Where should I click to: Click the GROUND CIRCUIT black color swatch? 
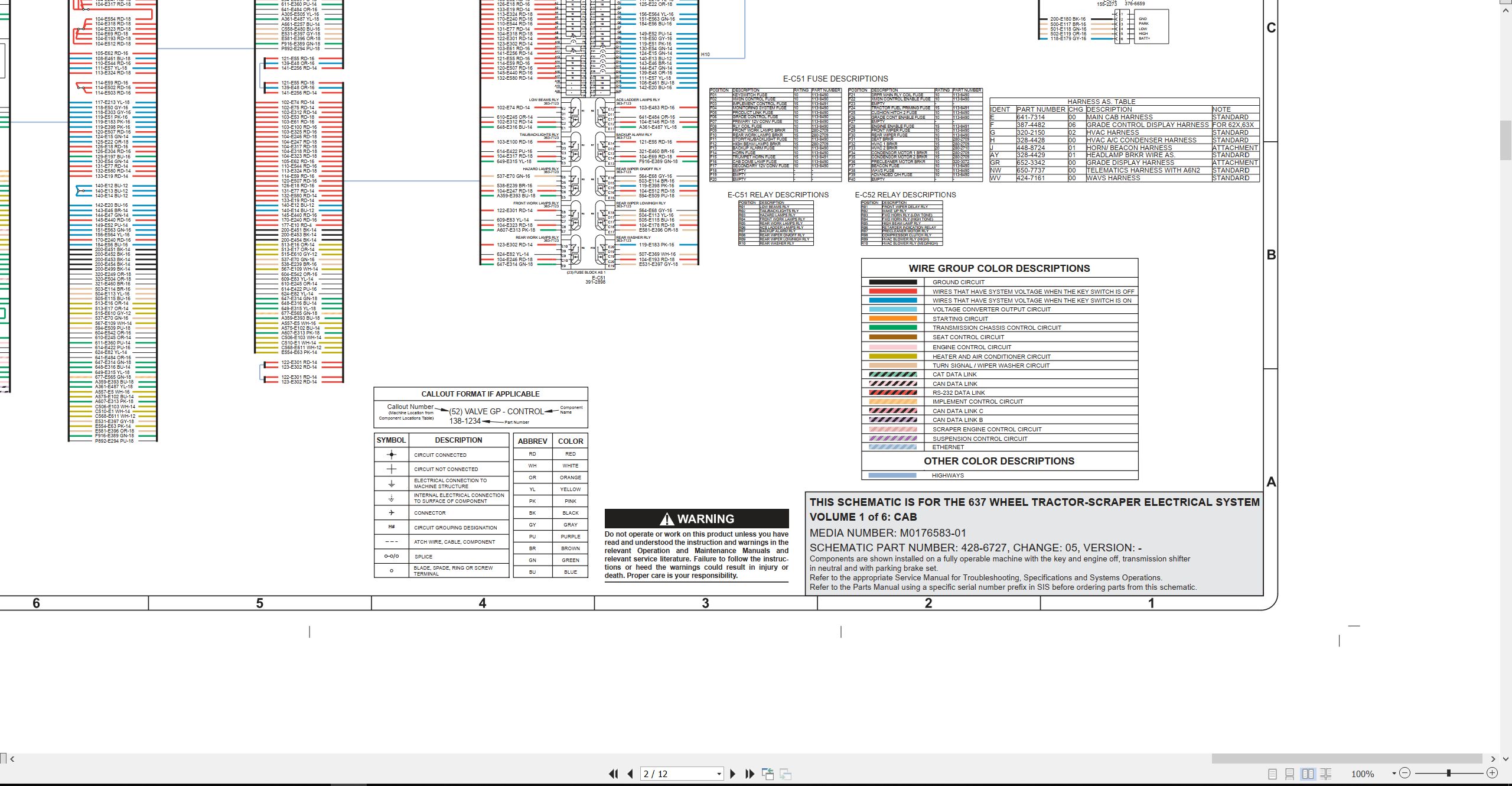tap(892, 282)
